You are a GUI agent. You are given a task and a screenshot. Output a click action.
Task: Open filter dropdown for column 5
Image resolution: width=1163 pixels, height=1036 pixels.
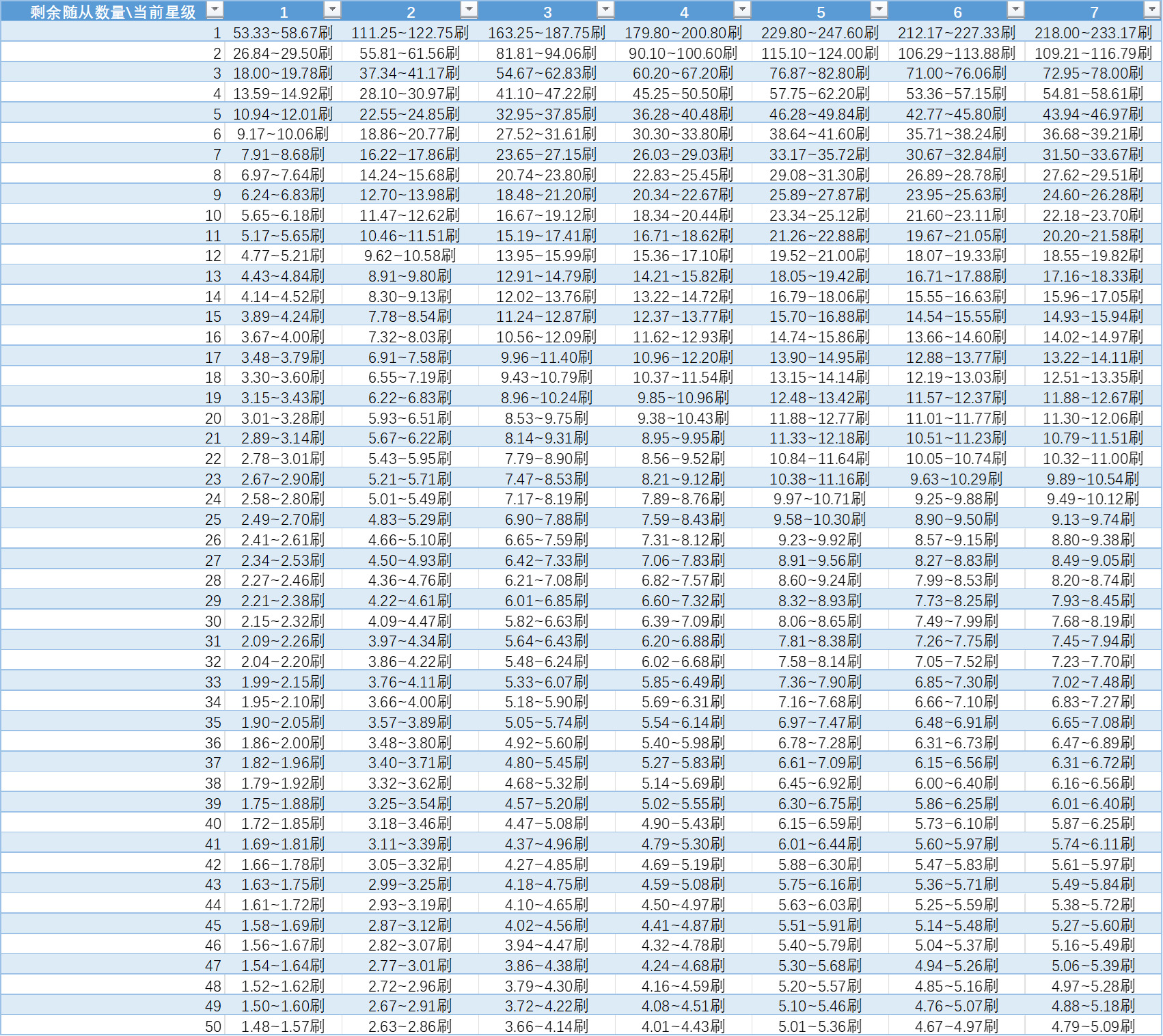tap(879, 10)
